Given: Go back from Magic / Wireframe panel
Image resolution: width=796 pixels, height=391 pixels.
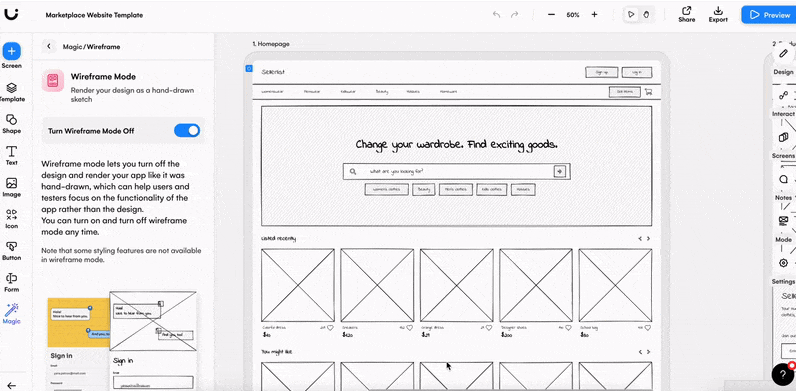Looking at the screenshot, I should click(49, 46).
